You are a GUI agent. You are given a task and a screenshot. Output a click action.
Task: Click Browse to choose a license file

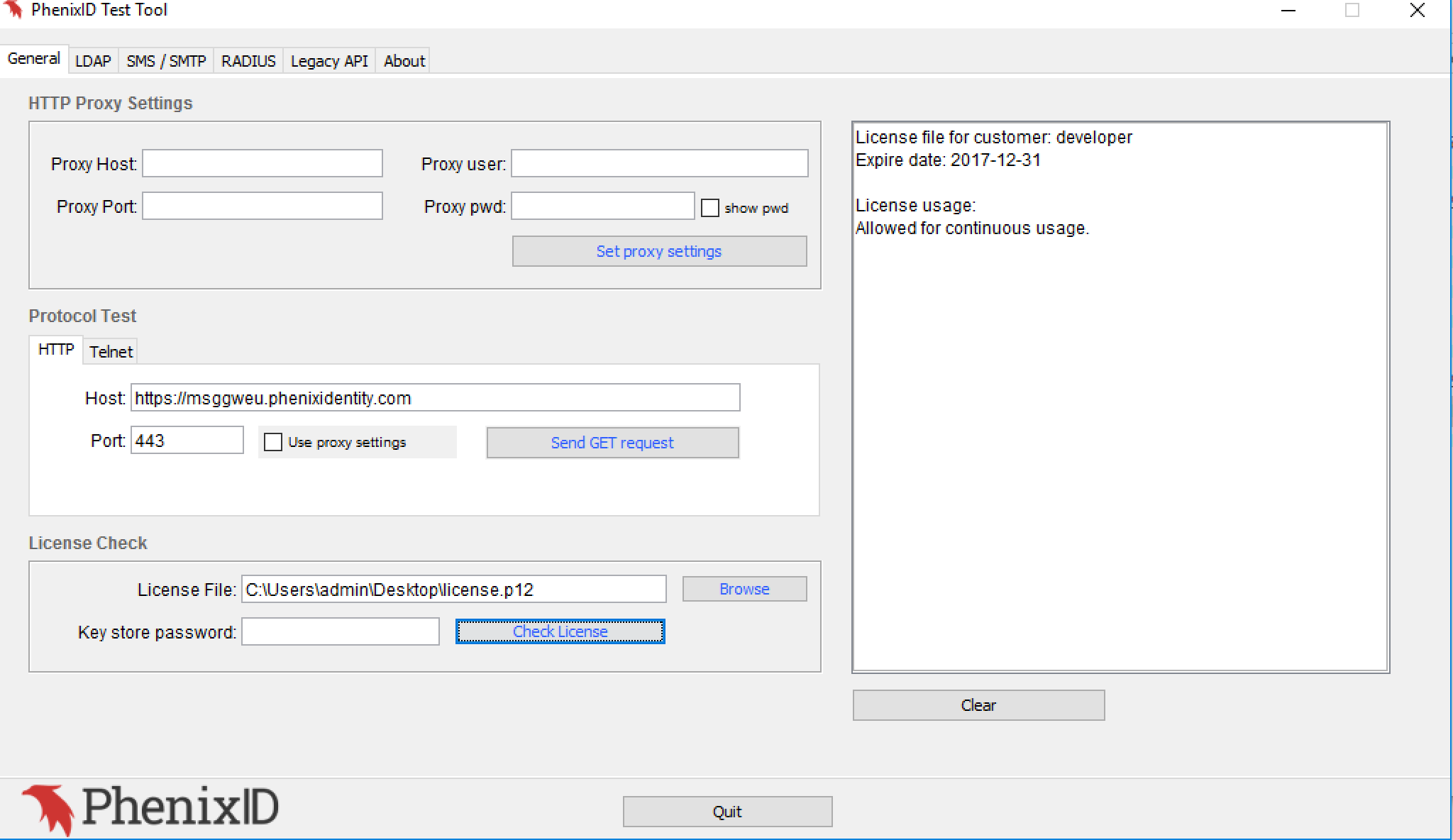coord(745,589)
